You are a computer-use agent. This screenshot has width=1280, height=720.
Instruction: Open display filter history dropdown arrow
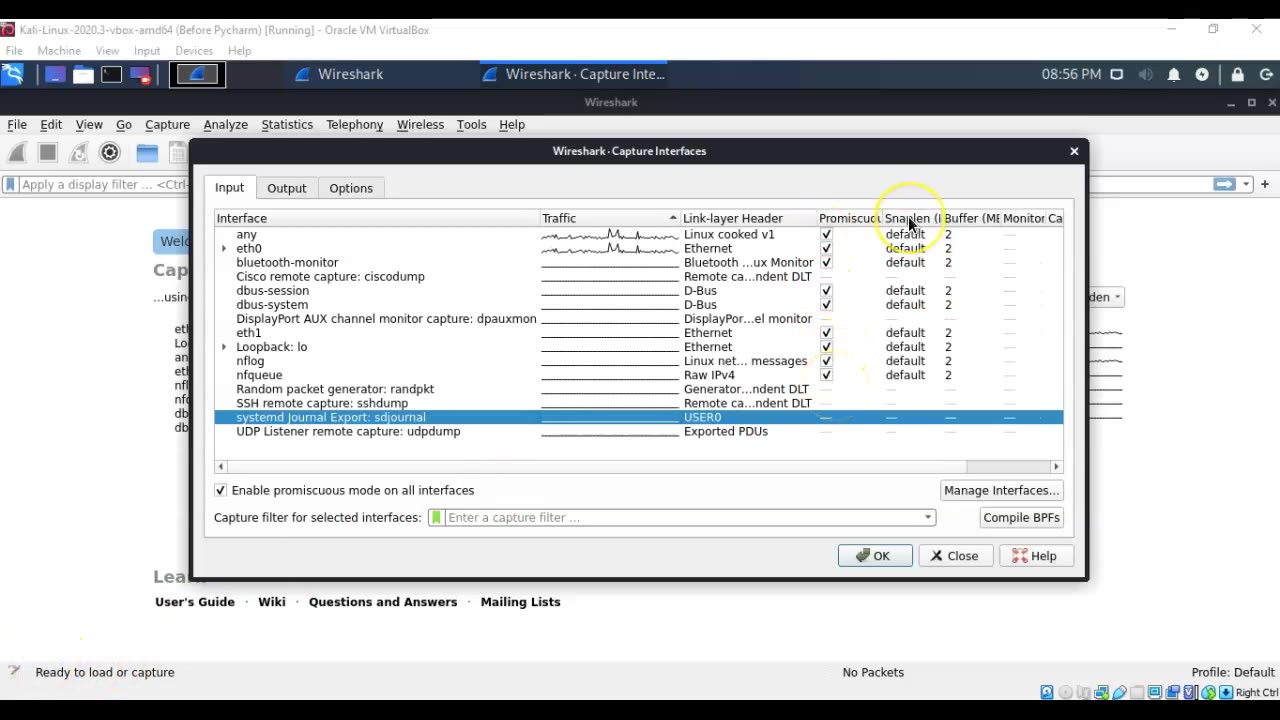pos(1246,184)
